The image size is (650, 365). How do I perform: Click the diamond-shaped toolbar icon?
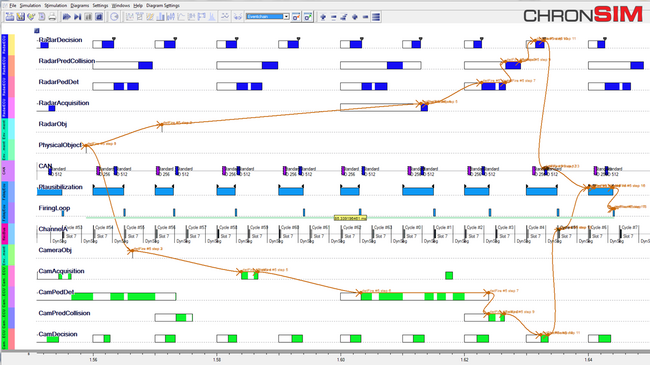click(355, 17)
